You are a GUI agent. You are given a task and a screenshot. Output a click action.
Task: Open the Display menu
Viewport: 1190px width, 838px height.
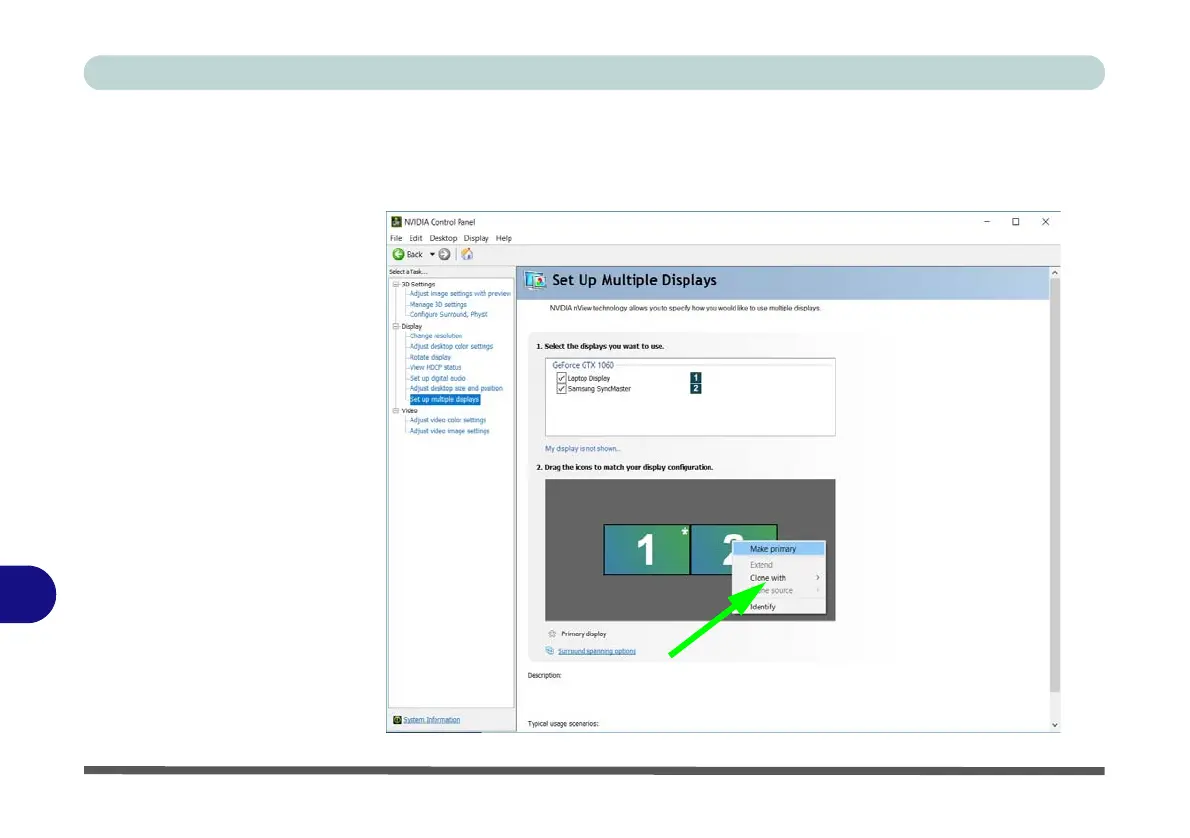477,238
